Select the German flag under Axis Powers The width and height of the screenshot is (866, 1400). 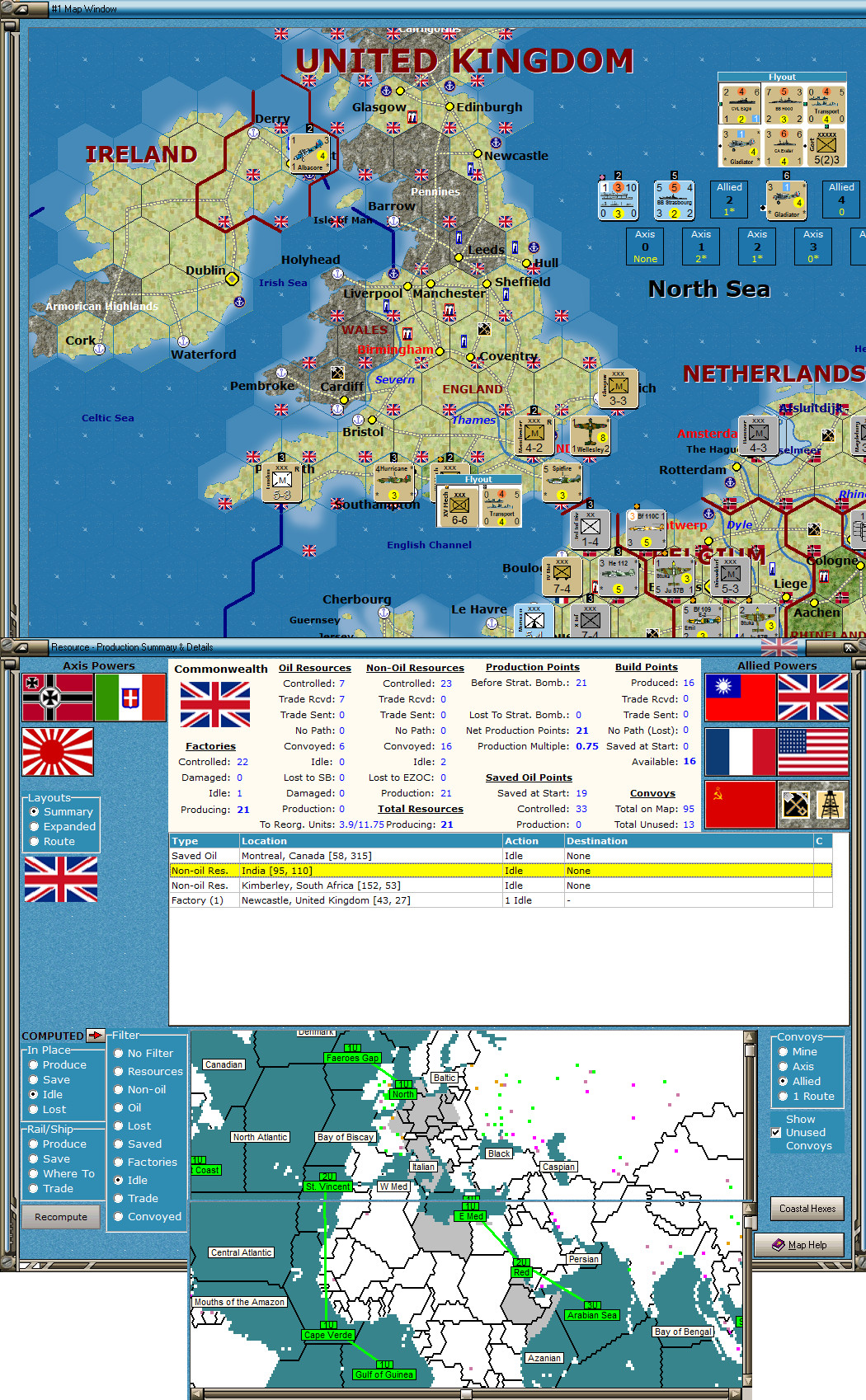(58, 698)
